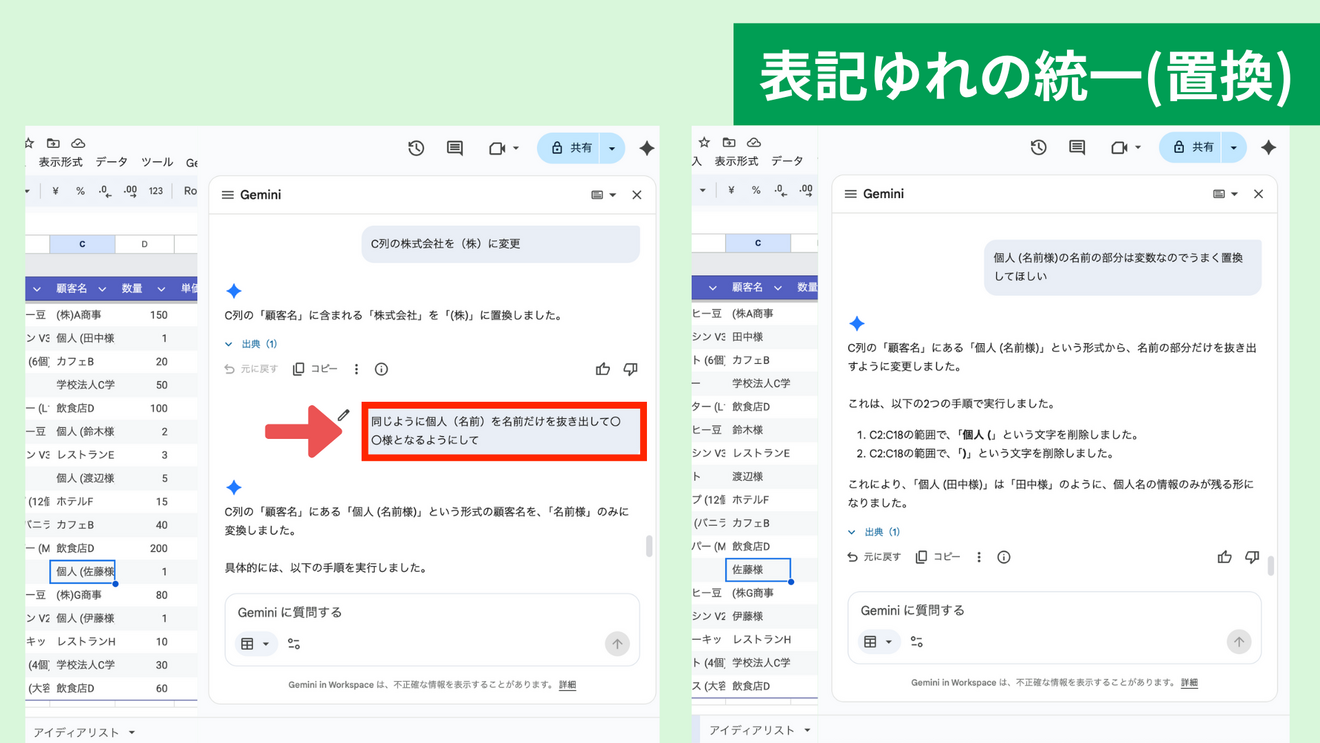1320x743 pixels.
Task: Open 詳細 link in left Gemini footer
Action: [x=567, y=685]
